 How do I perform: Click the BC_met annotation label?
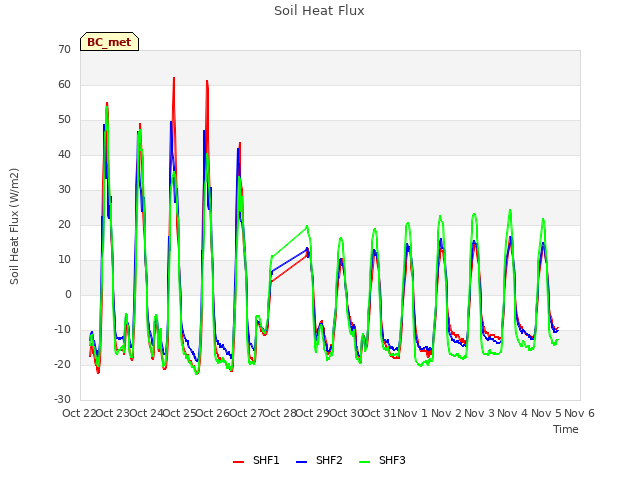pos(109,42)
